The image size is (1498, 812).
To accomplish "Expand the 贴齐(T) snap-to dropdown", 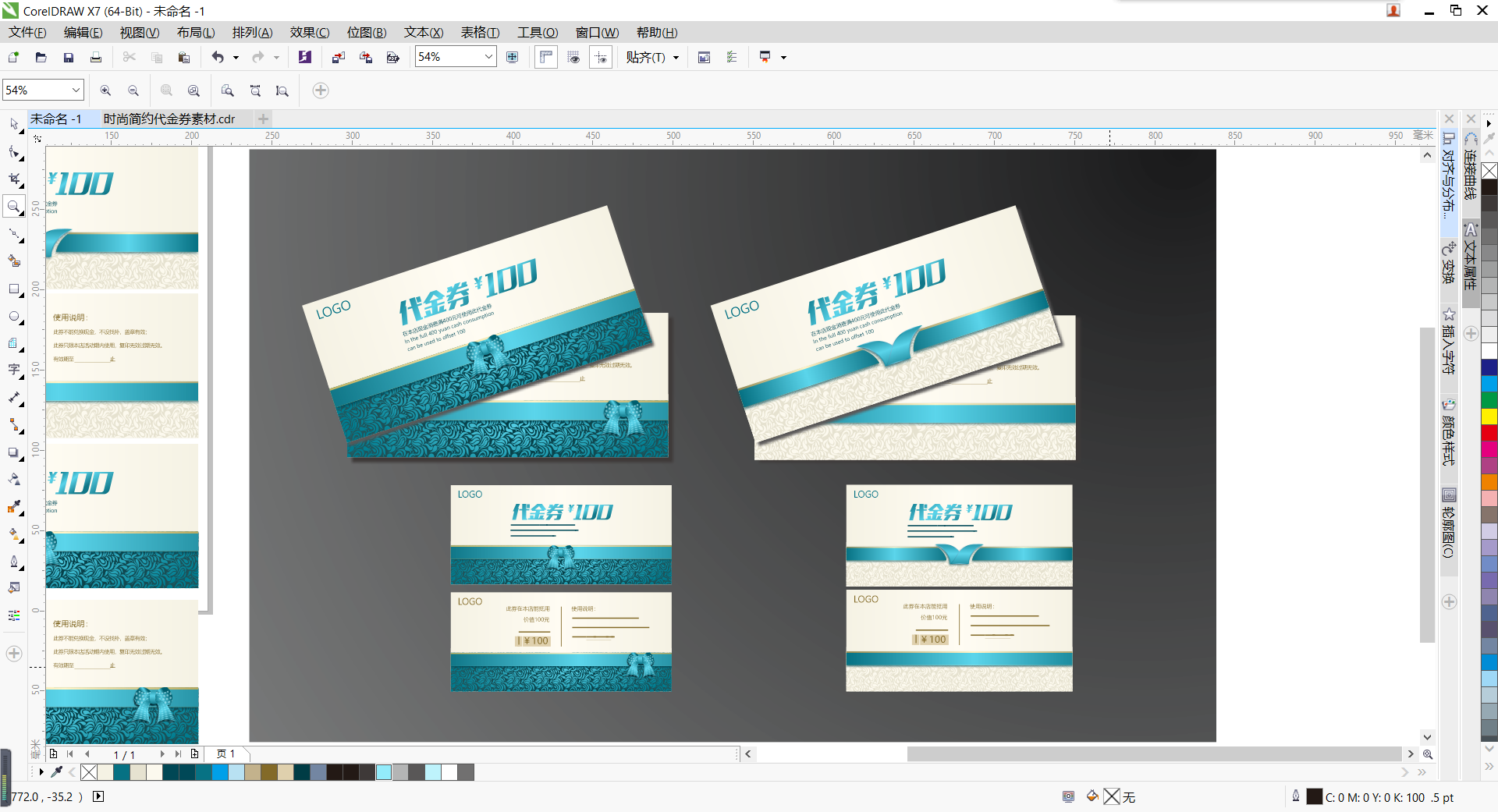I will click(676, 57).
